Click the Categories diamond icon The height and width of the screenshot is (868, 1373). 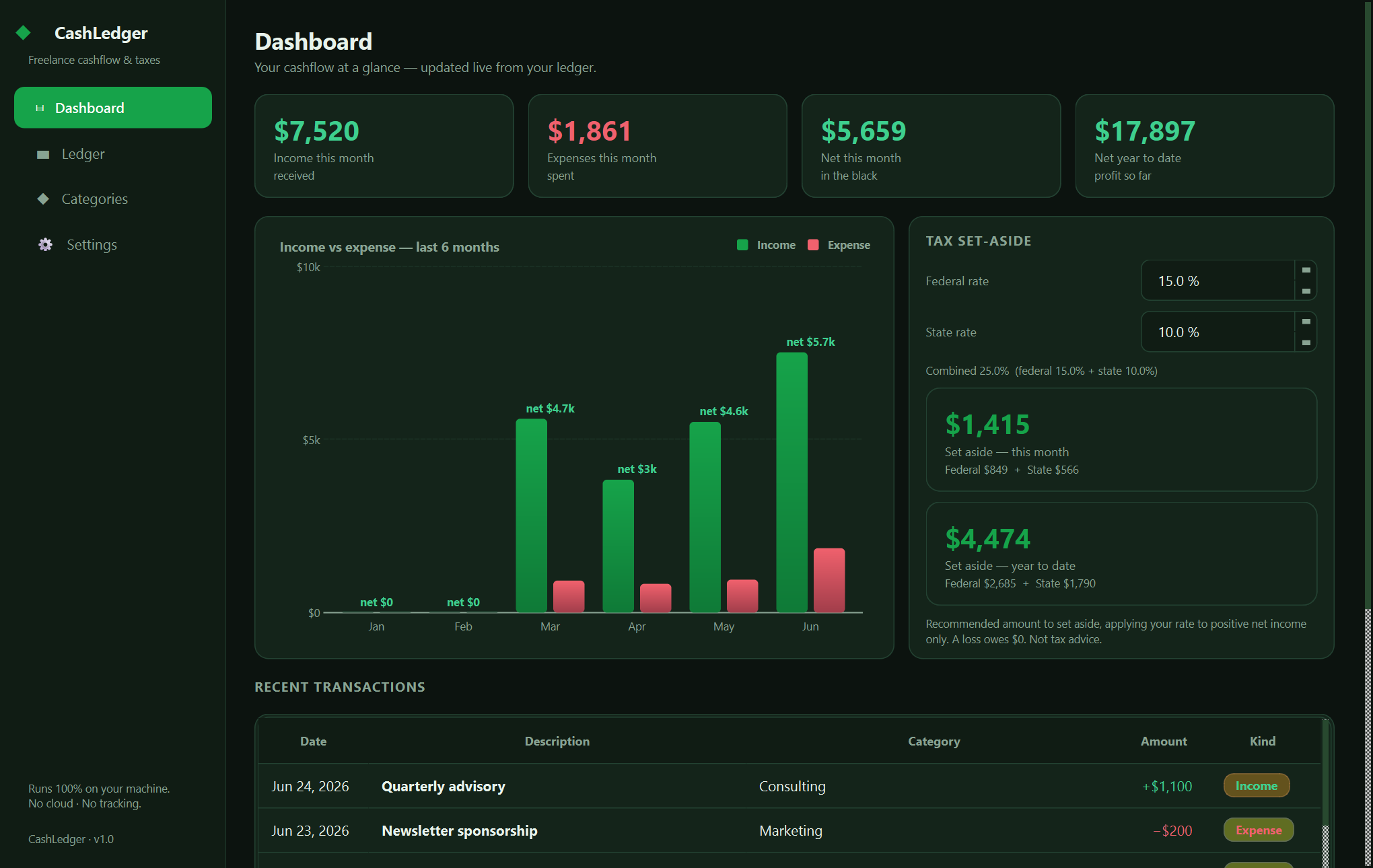[43, 198]
